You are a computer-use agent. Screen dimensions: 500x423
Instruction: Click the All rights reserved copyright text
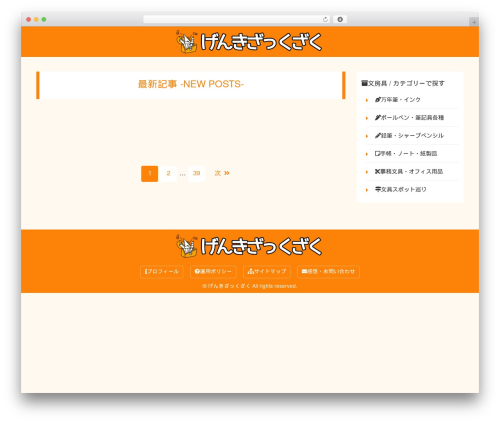250,286
